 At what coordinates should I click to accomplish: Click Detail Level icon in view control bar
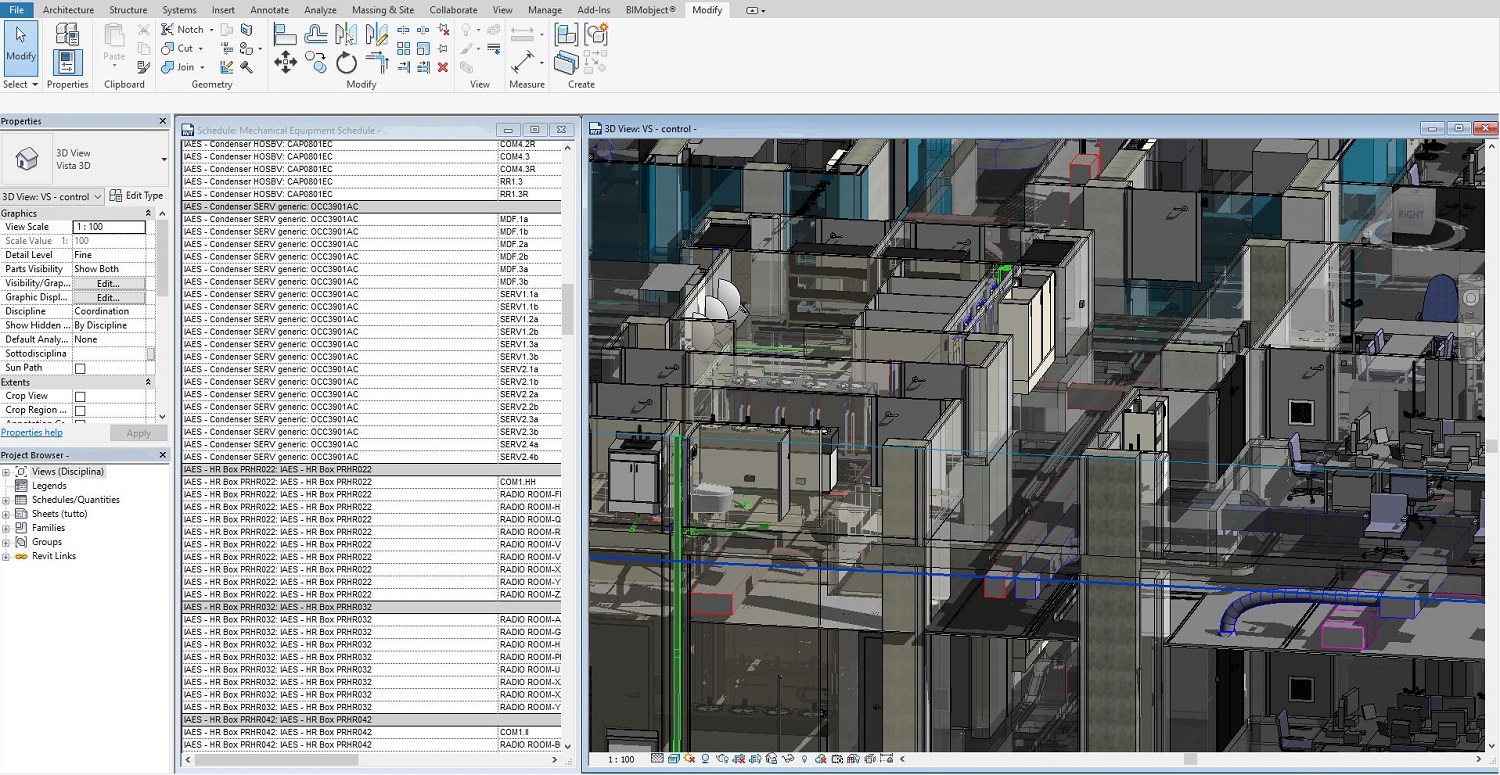point(657,759)
